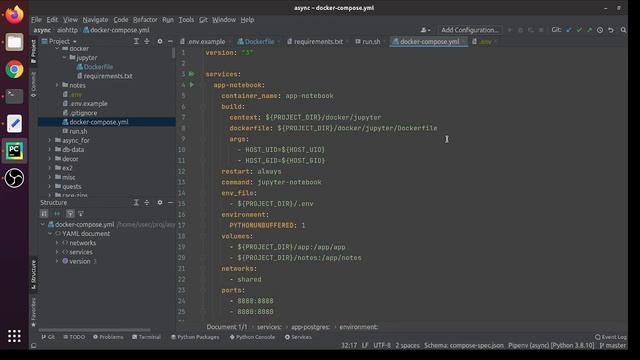Image resolution: width=640 pixels, height=360 pixels.
Task: Open the Tools menu
Action: [186, 20]
